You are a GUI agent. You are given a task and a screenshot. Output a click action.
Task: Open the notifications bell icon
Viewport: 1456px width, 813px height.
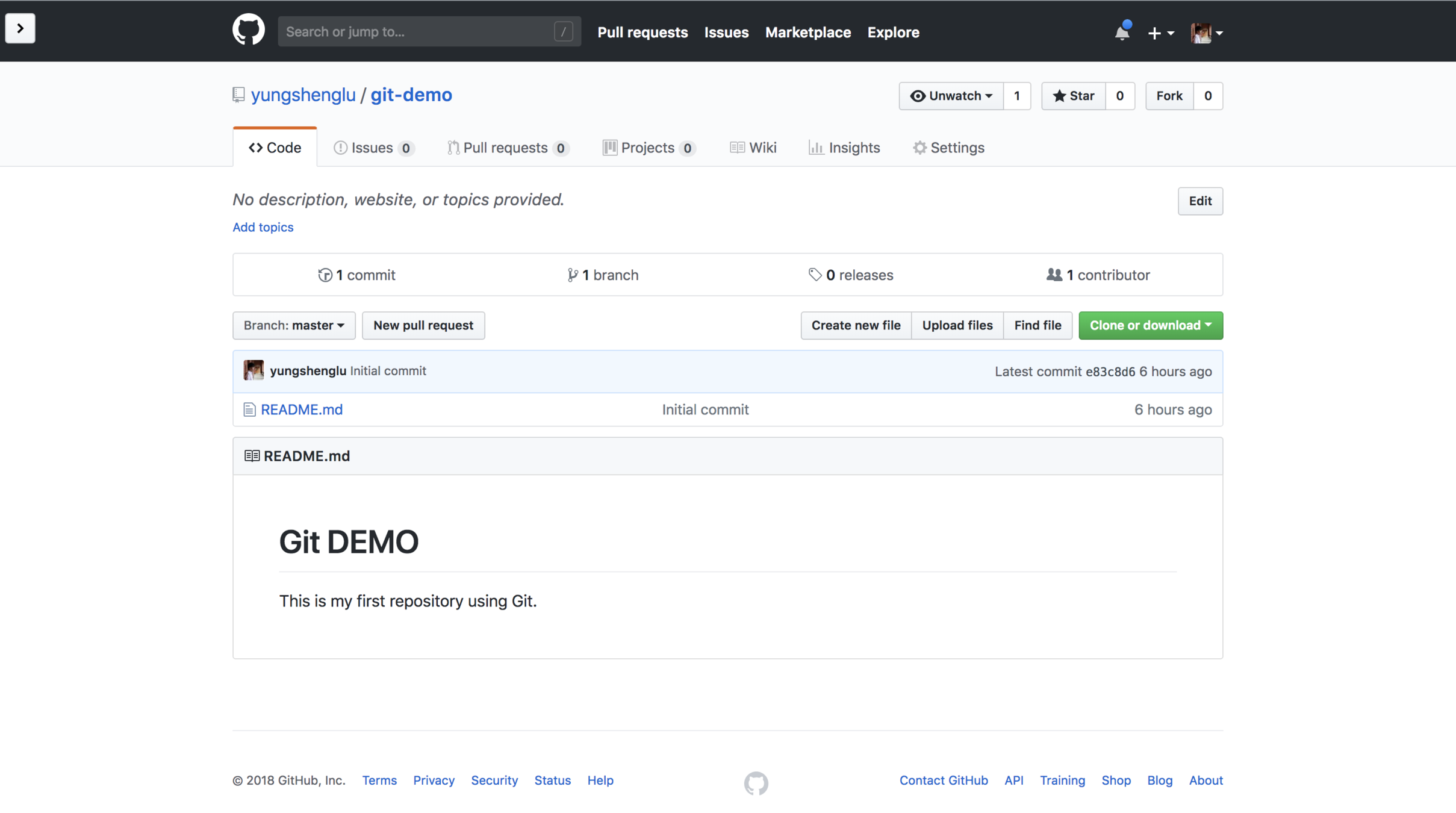(1122, 32)
